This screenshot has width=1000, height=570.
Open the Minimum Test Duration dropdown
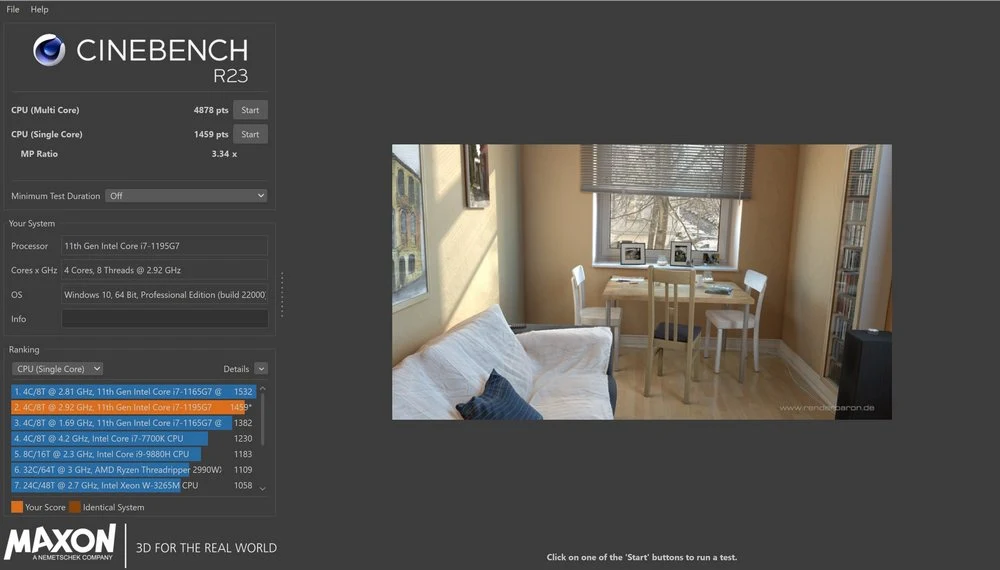point(186,196)
